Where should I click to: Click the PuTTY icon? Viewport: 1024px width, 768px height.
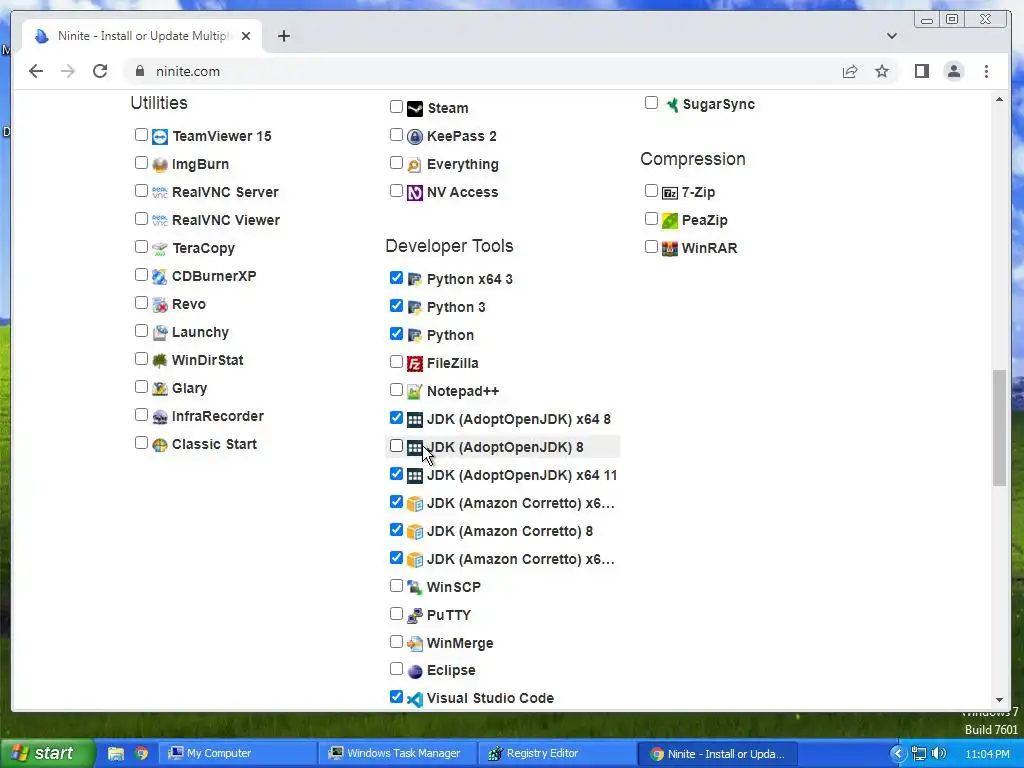(415, 615)
